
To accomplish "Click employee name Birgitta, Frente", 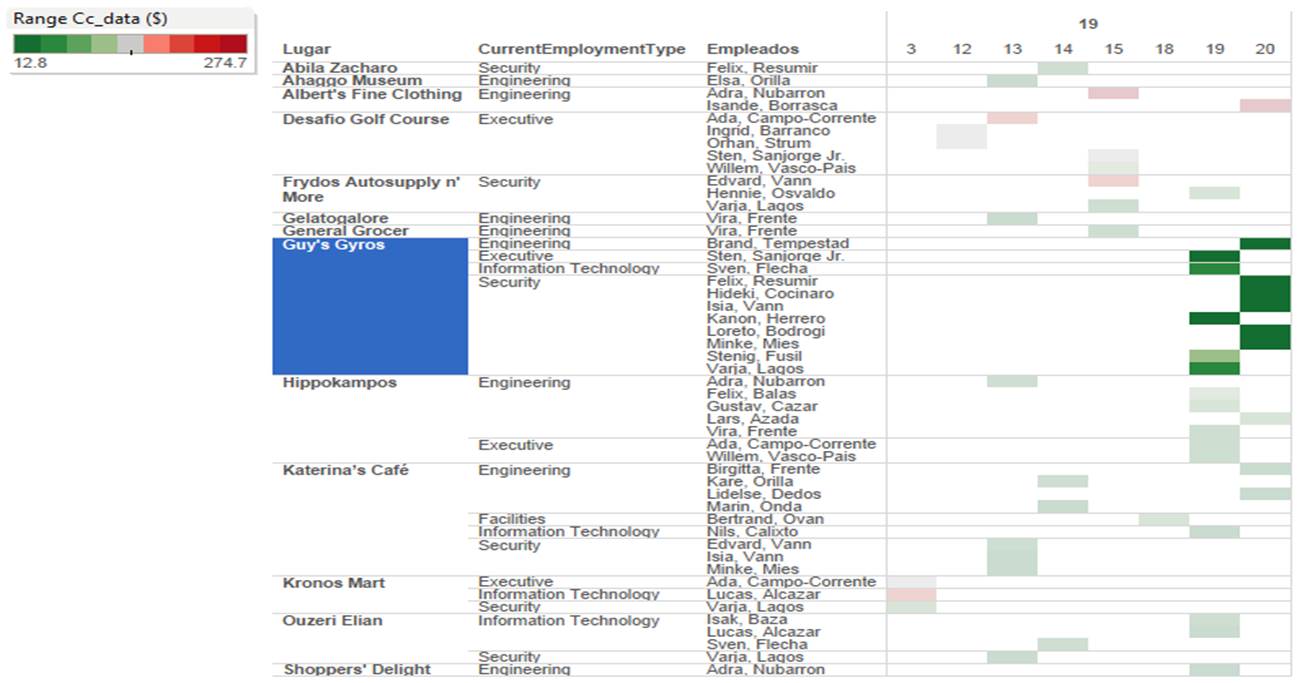I will click(x=763, y=469).
